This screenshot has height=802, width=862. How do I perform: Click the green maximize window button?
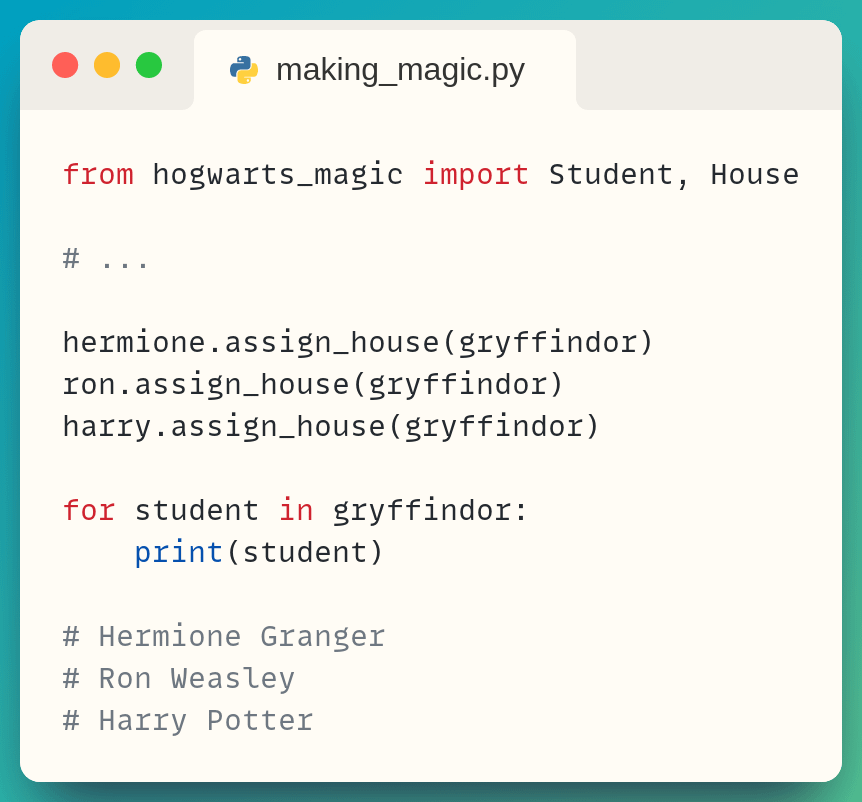[x=149, y=65]
